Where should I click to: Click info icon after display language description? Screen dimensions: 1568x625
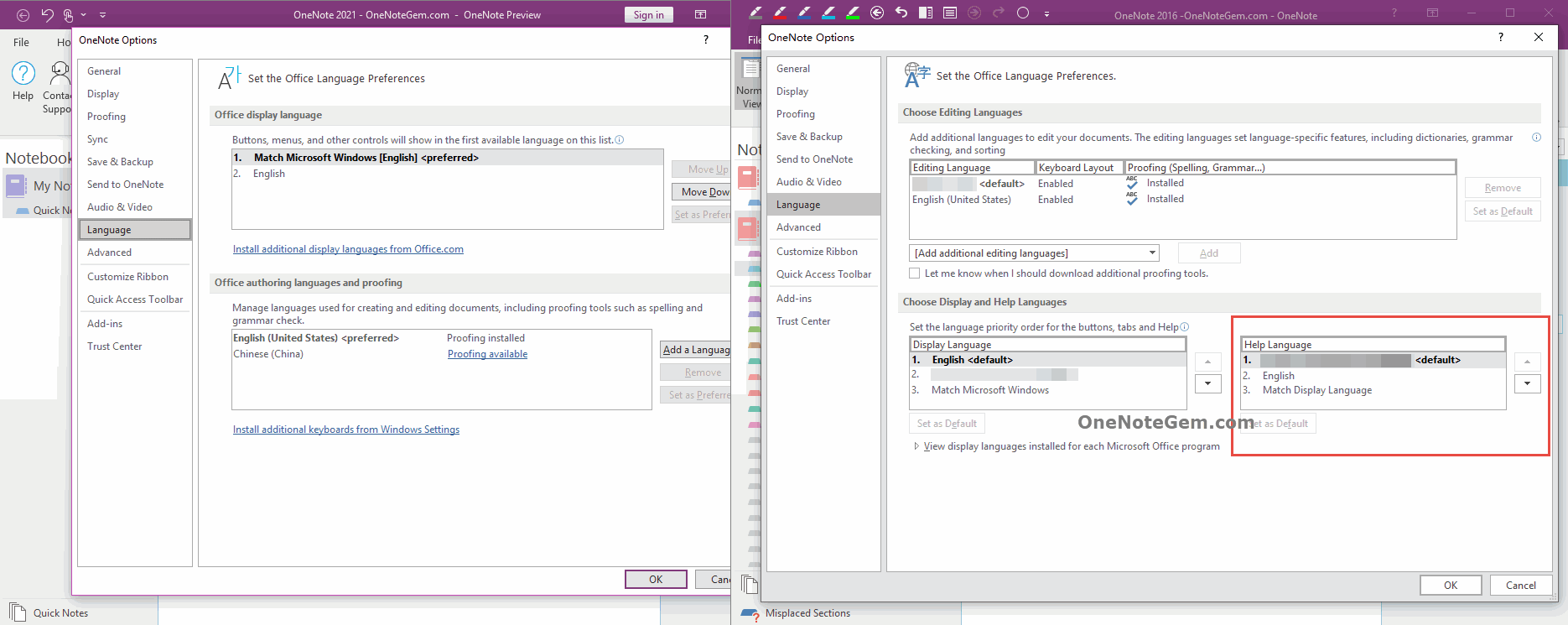tap(619, 140)
